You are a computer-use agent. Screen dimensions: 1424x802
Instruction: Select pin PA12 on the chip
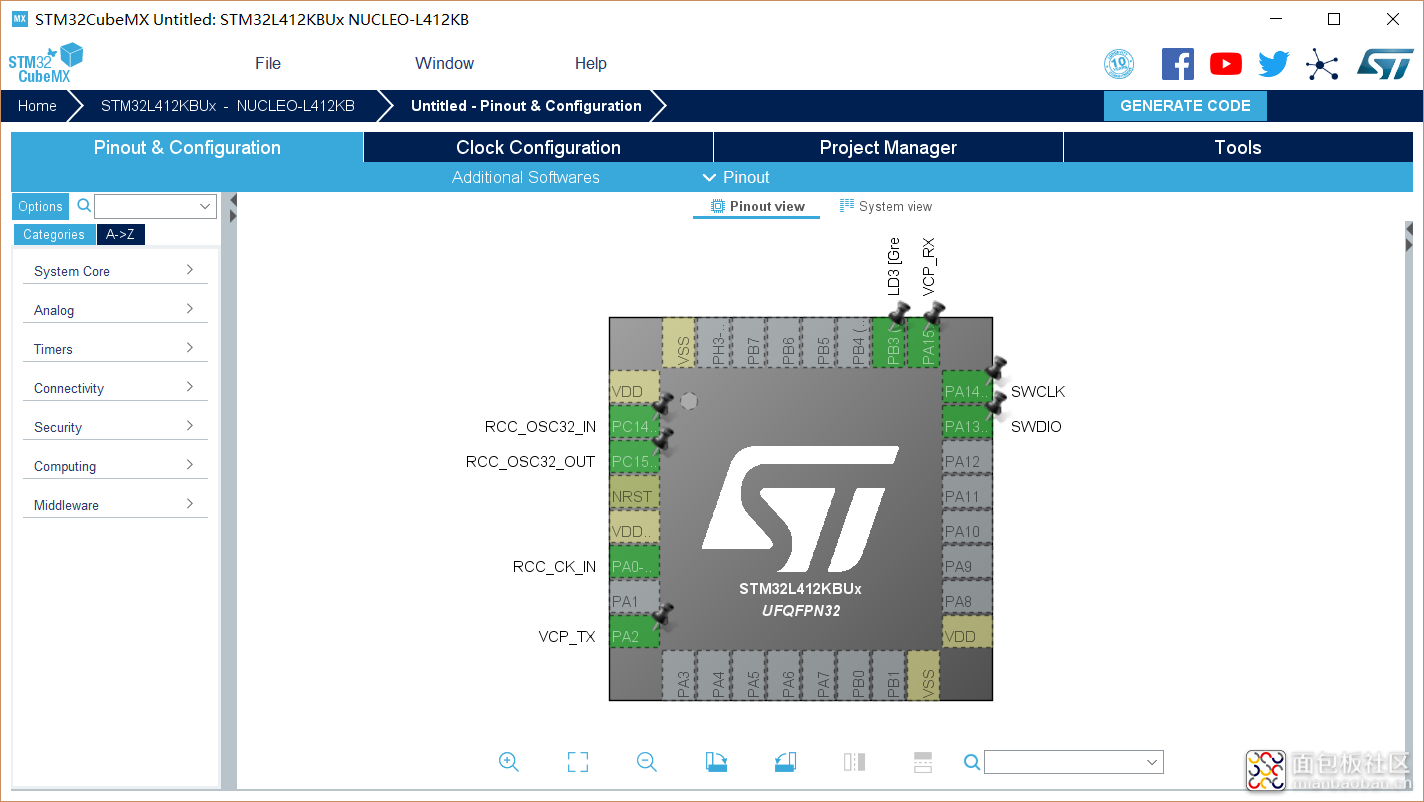[967, 457]
